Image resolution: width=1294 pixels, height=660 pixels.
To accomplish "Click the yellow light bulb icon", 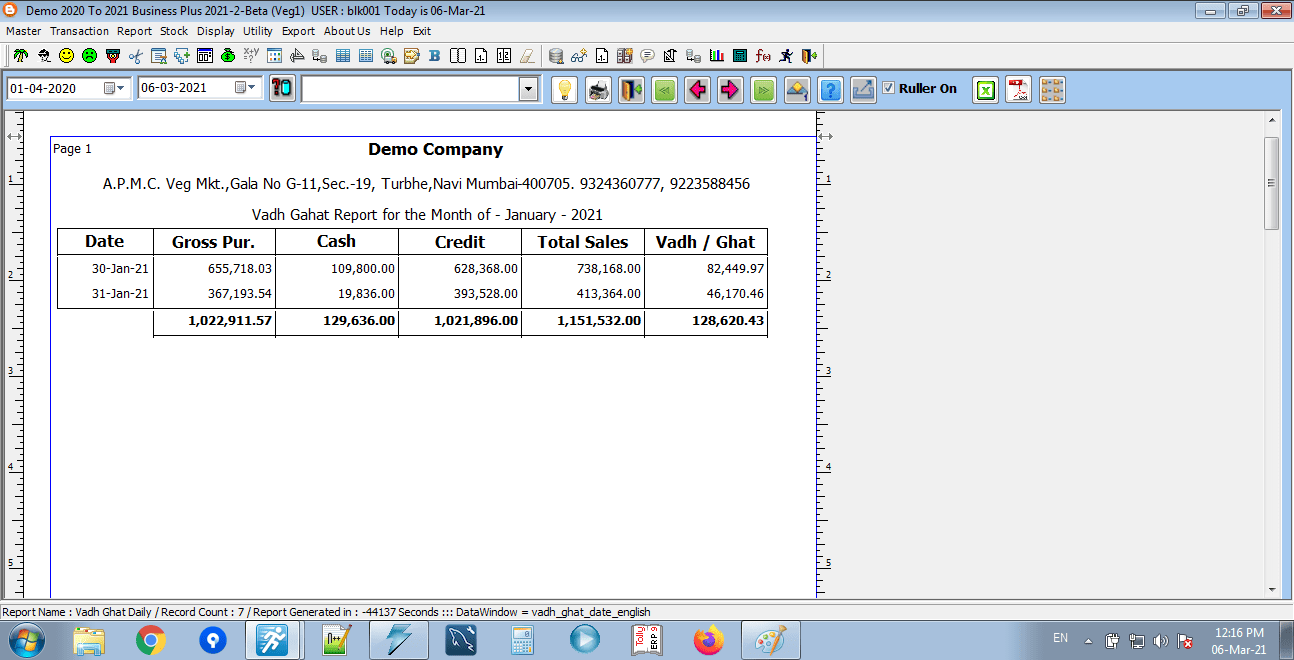I will pyautogui.click(x=565, y=90).
